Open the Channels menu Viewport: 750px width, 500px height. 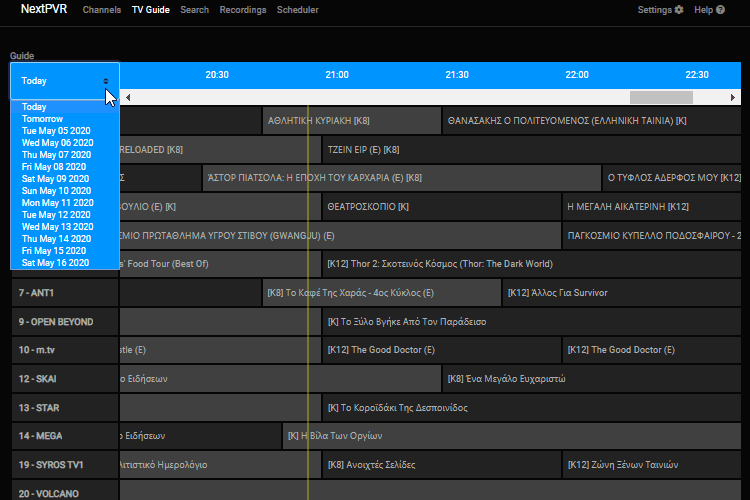pyautogui.click(x=102, y=10)
